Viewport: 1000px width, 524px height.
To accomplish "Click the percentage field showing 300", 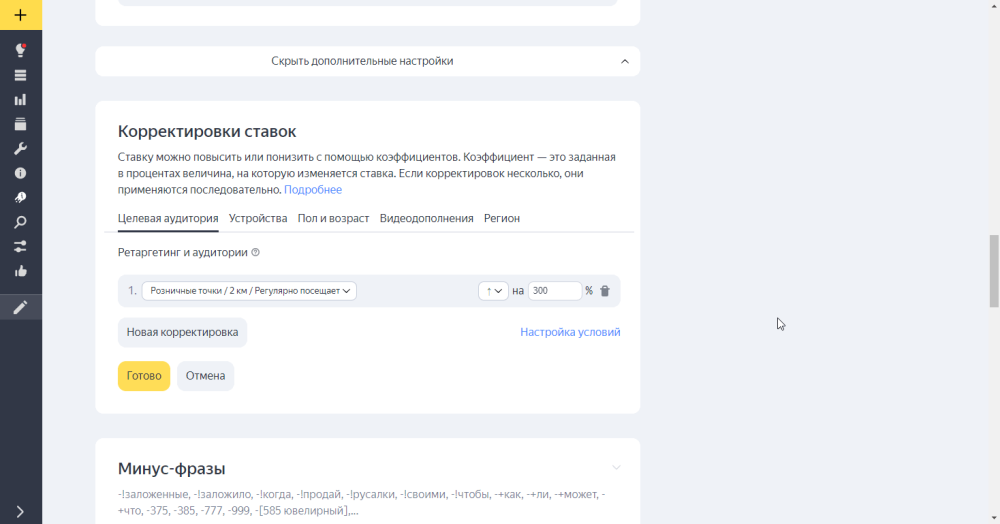I will 554,291.
